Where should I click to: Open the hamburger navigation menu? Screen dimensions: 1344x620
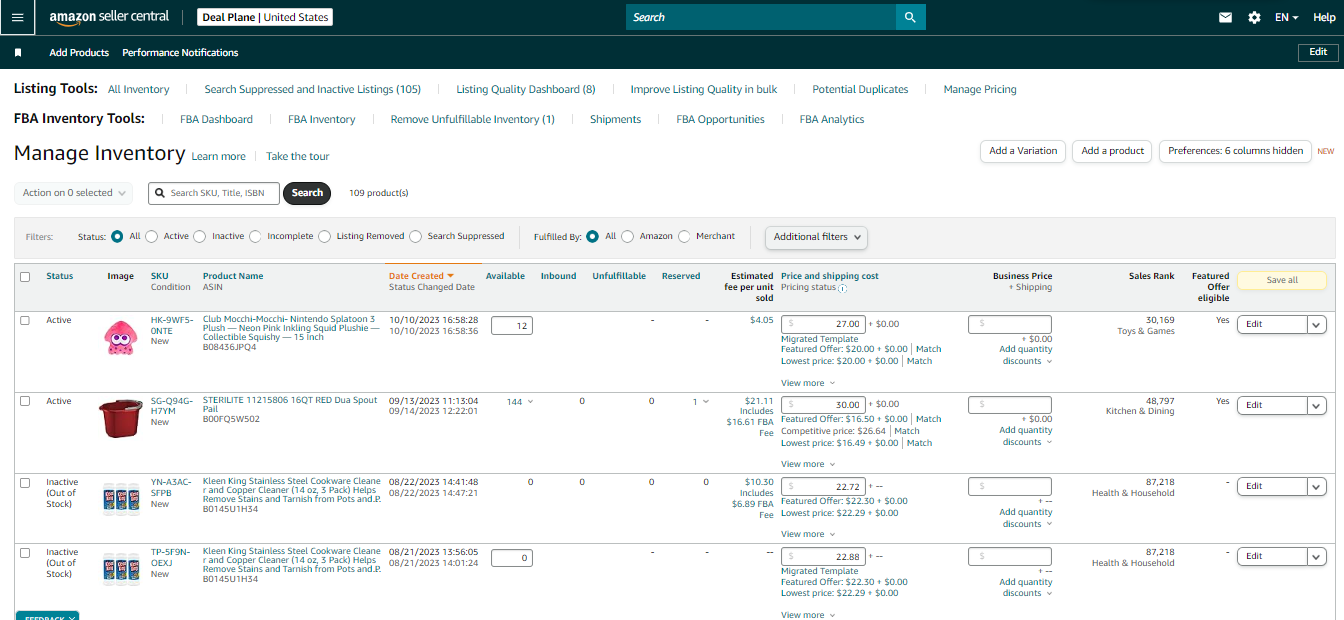click(17, 17)
